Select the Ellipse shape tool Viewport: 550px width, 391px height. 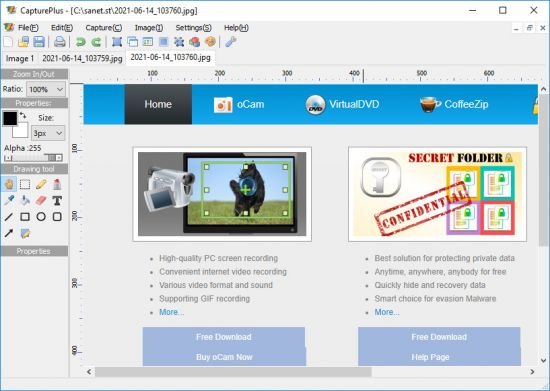41,217
